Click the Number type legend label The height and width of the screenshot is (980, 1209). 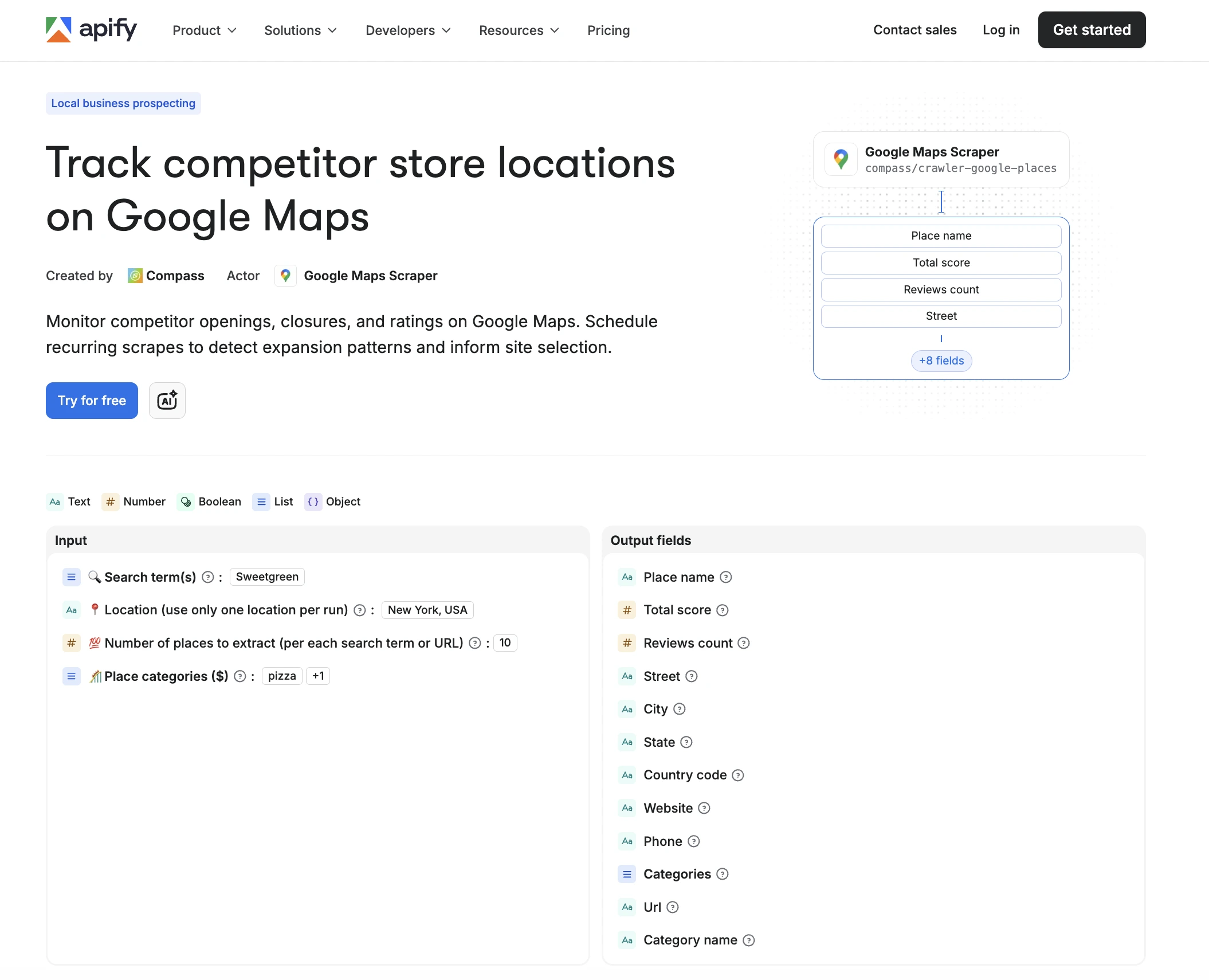click(x=144, y=502)
